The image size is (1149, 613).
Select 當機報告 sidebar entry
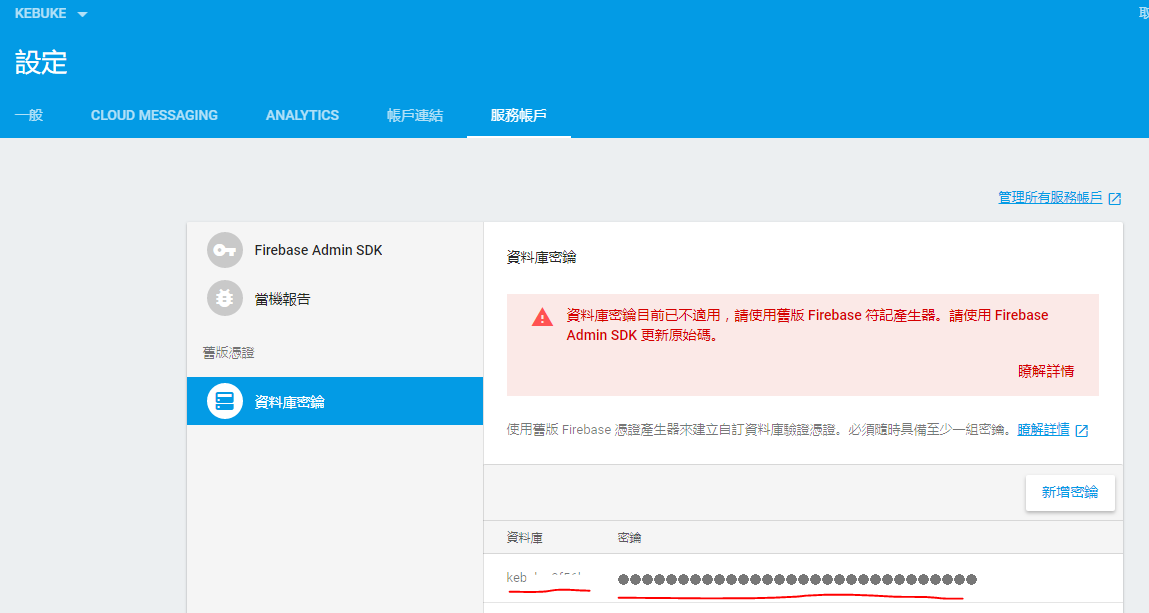pyautogui.click(x=335, y=298)
